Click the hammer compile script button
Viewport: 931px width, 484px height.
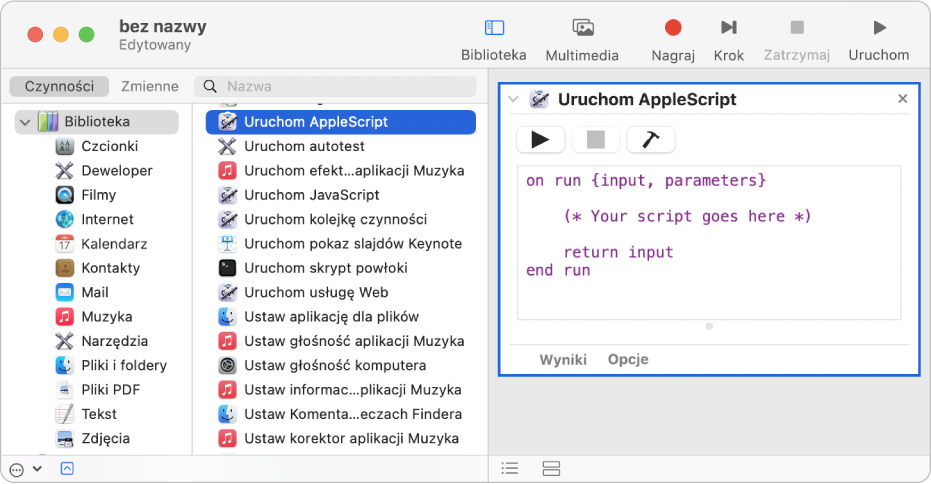(650, 140)
